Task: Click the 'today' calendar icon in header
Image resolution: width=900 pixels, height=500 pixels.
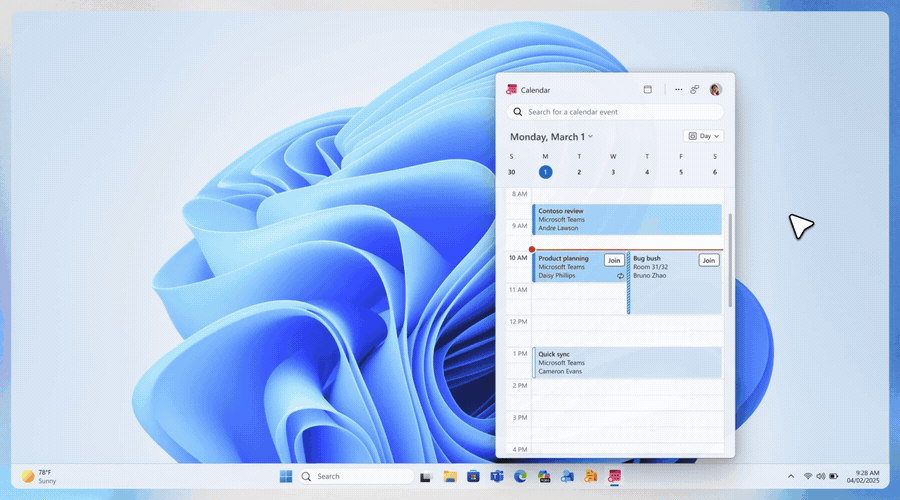Action: pos(647,89)
